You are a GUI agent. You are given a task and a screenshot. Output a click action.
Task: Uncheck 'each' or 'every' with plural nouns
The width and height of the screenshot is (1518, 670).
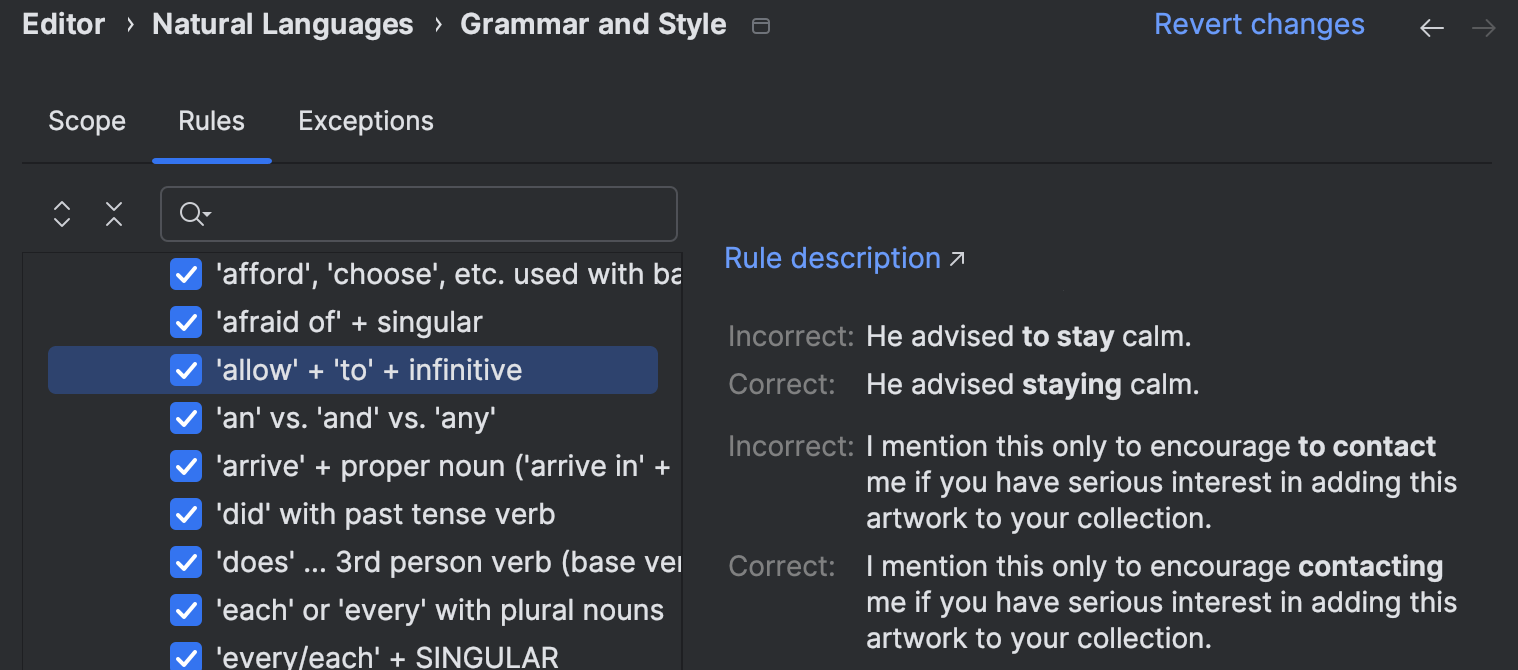[186, 610]
